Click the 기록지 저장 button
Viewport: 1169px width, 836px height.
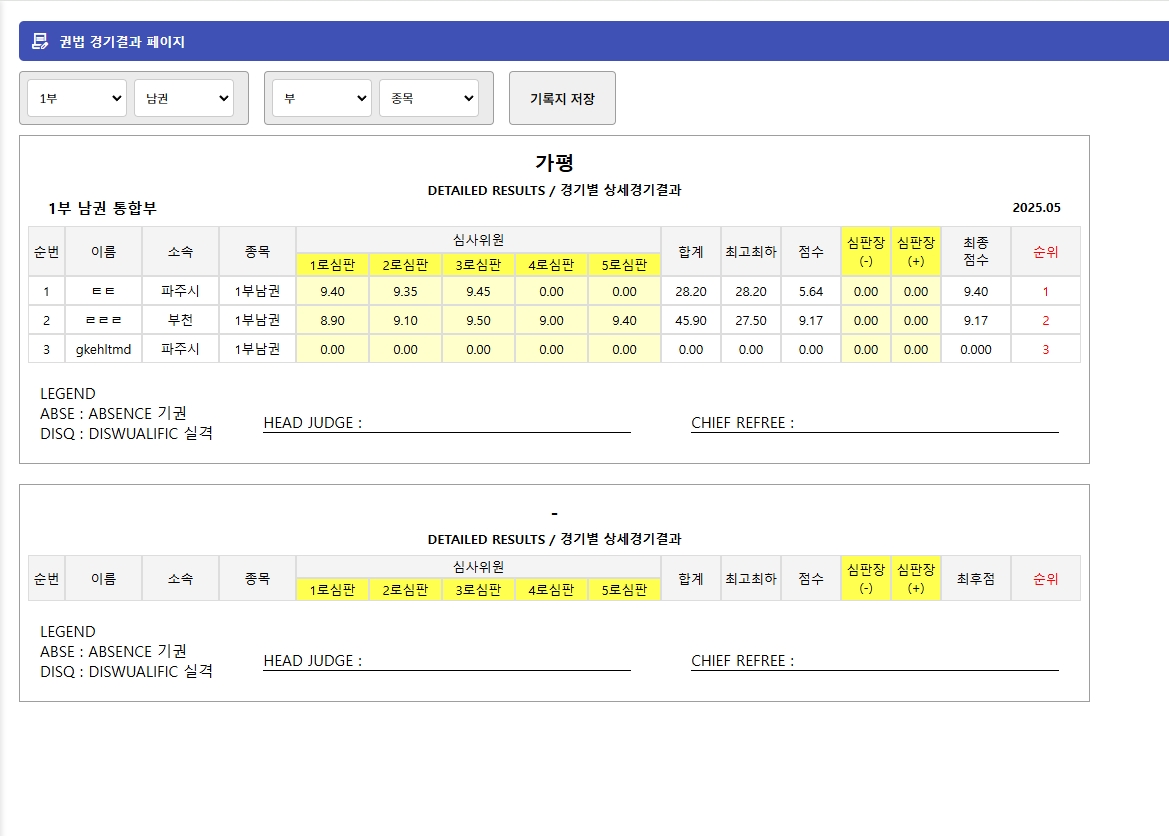(x=562, y=97)
